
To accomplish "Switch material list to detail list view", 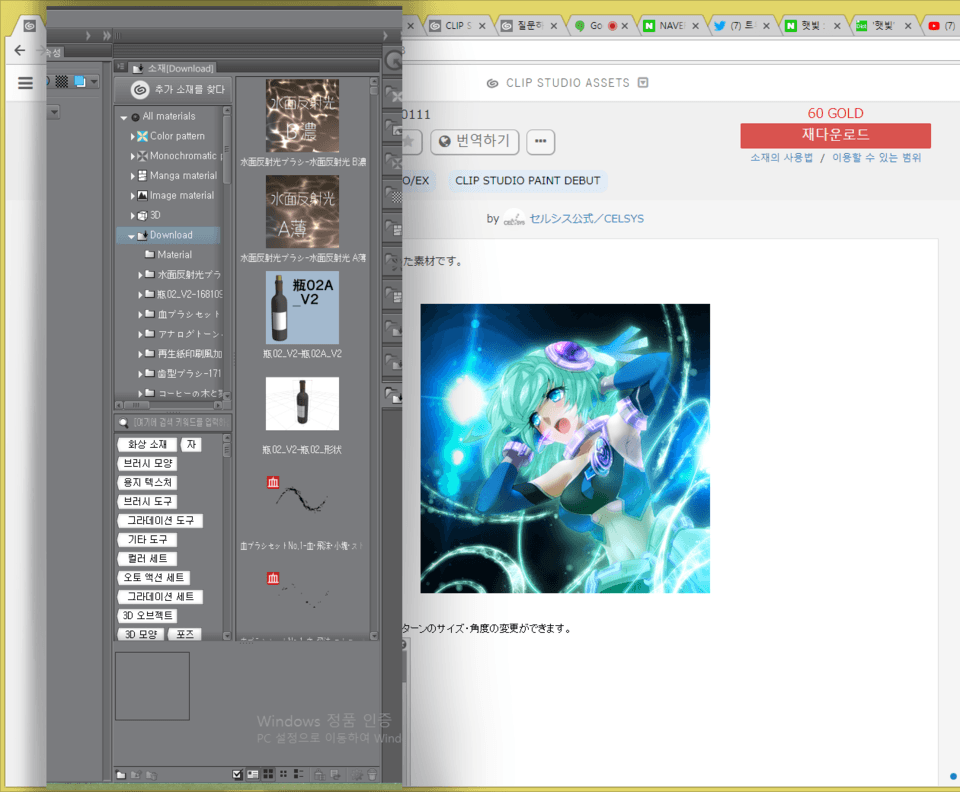I will pos(299,774).
